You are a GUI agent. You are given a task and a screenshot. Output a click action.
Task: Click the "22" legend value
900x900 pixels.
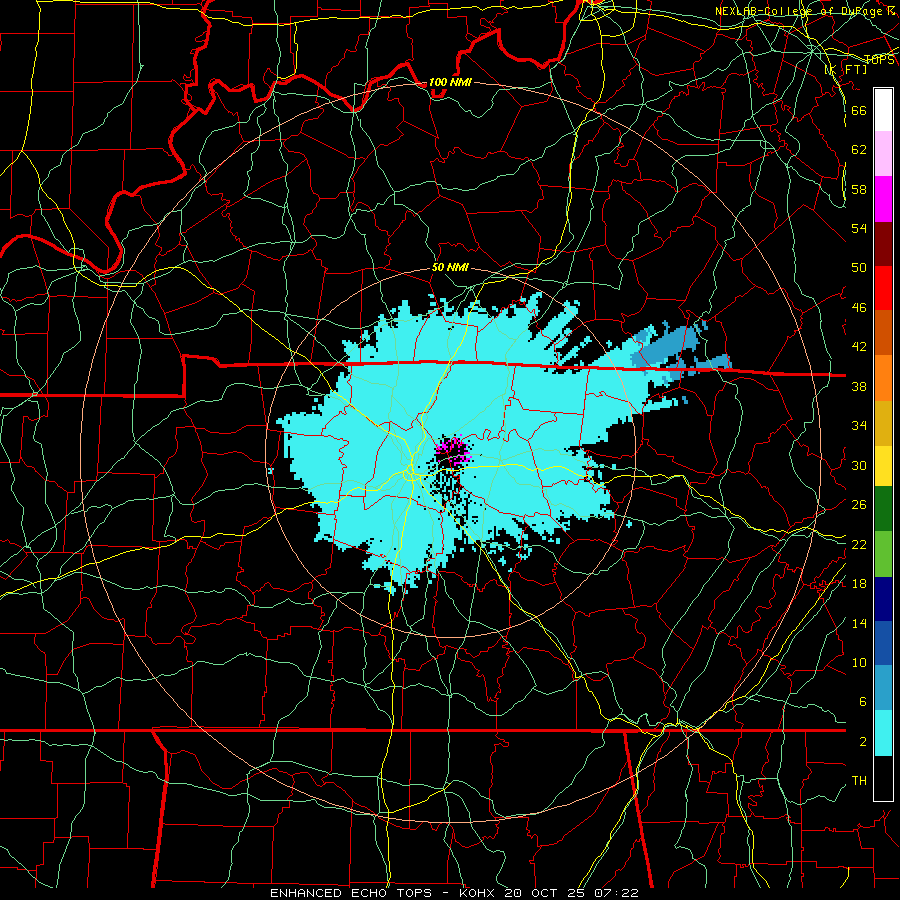[859, 544]
